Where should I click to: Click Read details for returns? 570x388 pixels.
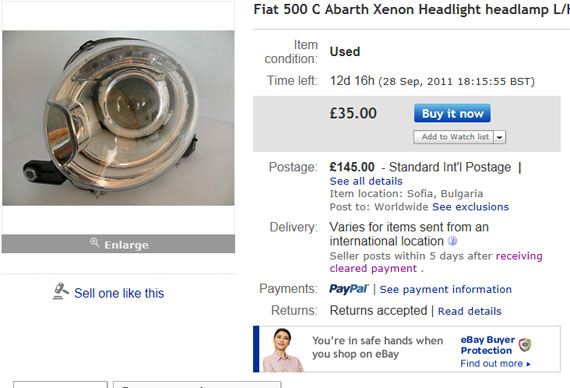pyautogui.click(x=470, y=311)
